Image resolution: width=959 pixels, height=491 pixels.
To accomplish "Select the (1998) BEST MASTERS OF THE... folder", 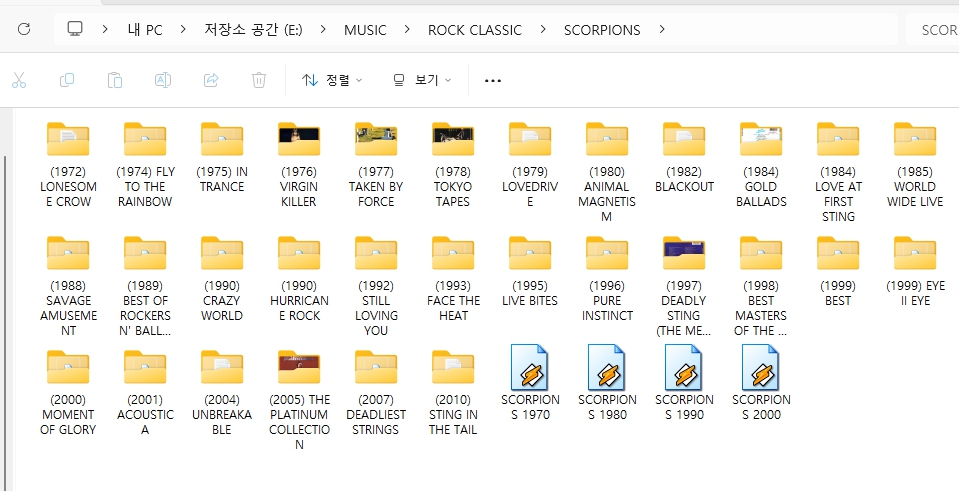I will click(x=761, y=286).
